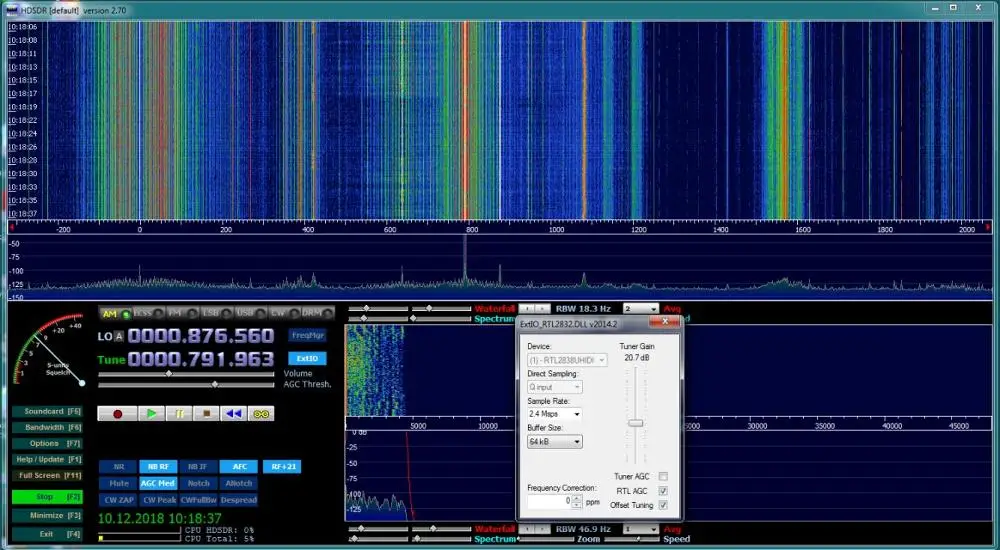Click the blue Rewind icon
Image resolution: width=1000 pixels, height=550 pixels.
pos(233,413)
